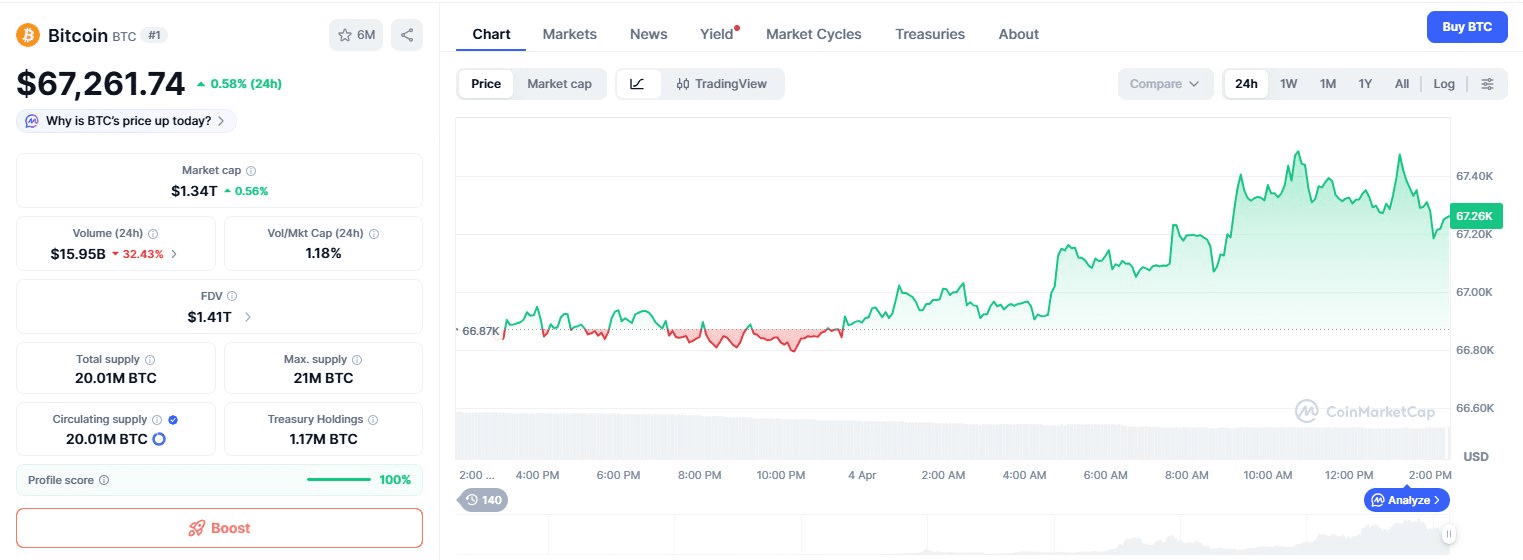Open 'Why is BTC's price up today?'

click(x=127, y=121)
